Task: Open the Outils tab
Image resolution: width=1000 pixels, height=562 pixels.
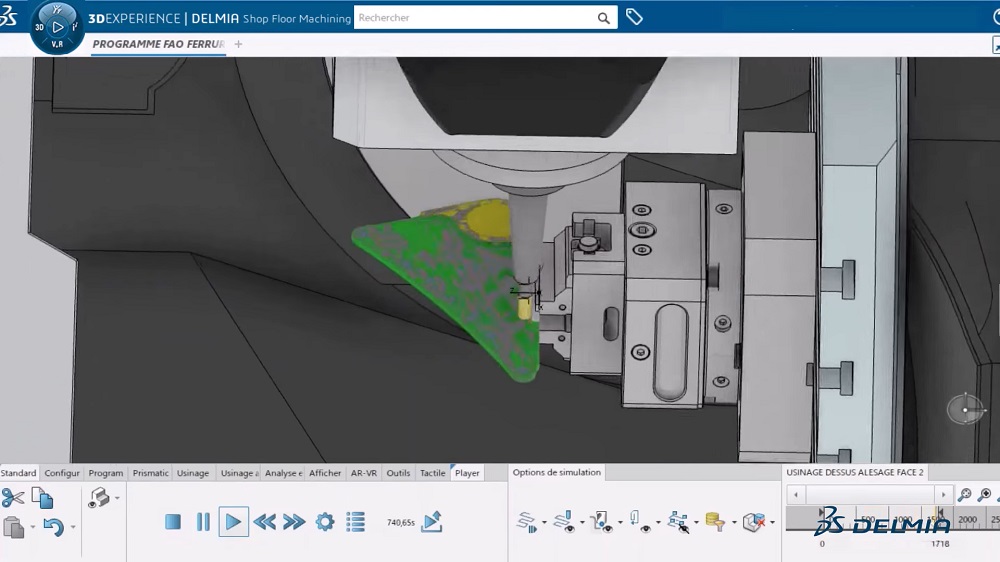Action: [x=399, y=473]
